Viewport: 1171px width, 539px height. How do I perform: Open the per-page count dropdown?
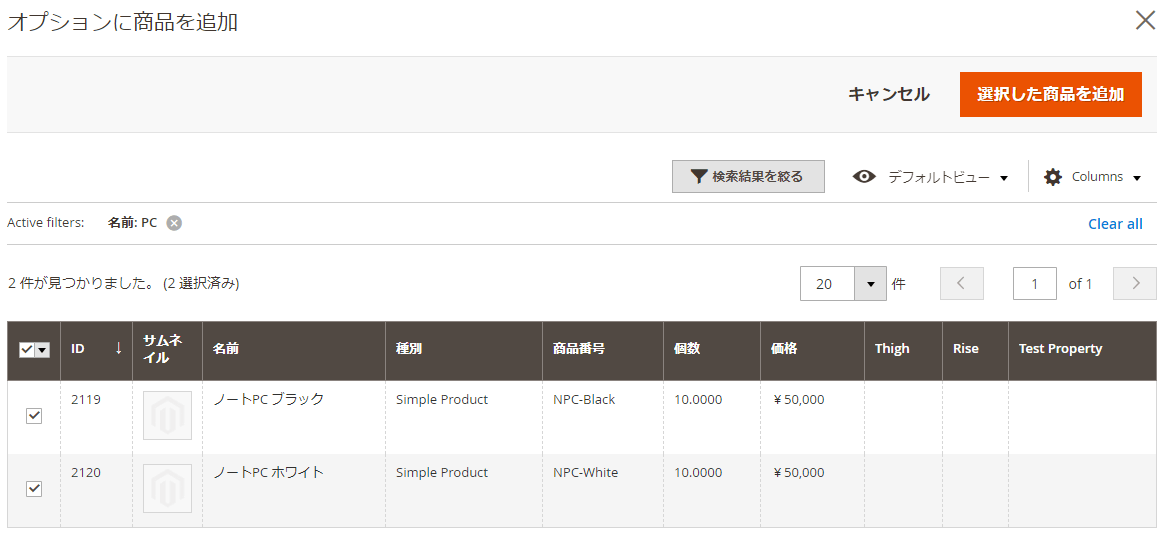click(x=870, y=284)
